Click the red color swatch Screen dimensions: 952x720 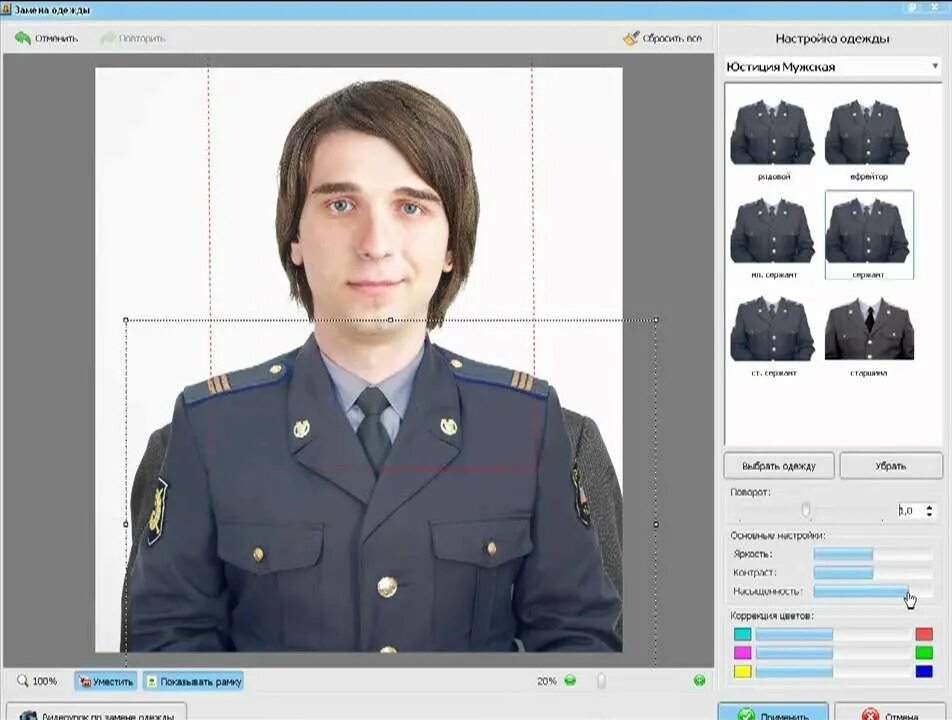(924, 634)
